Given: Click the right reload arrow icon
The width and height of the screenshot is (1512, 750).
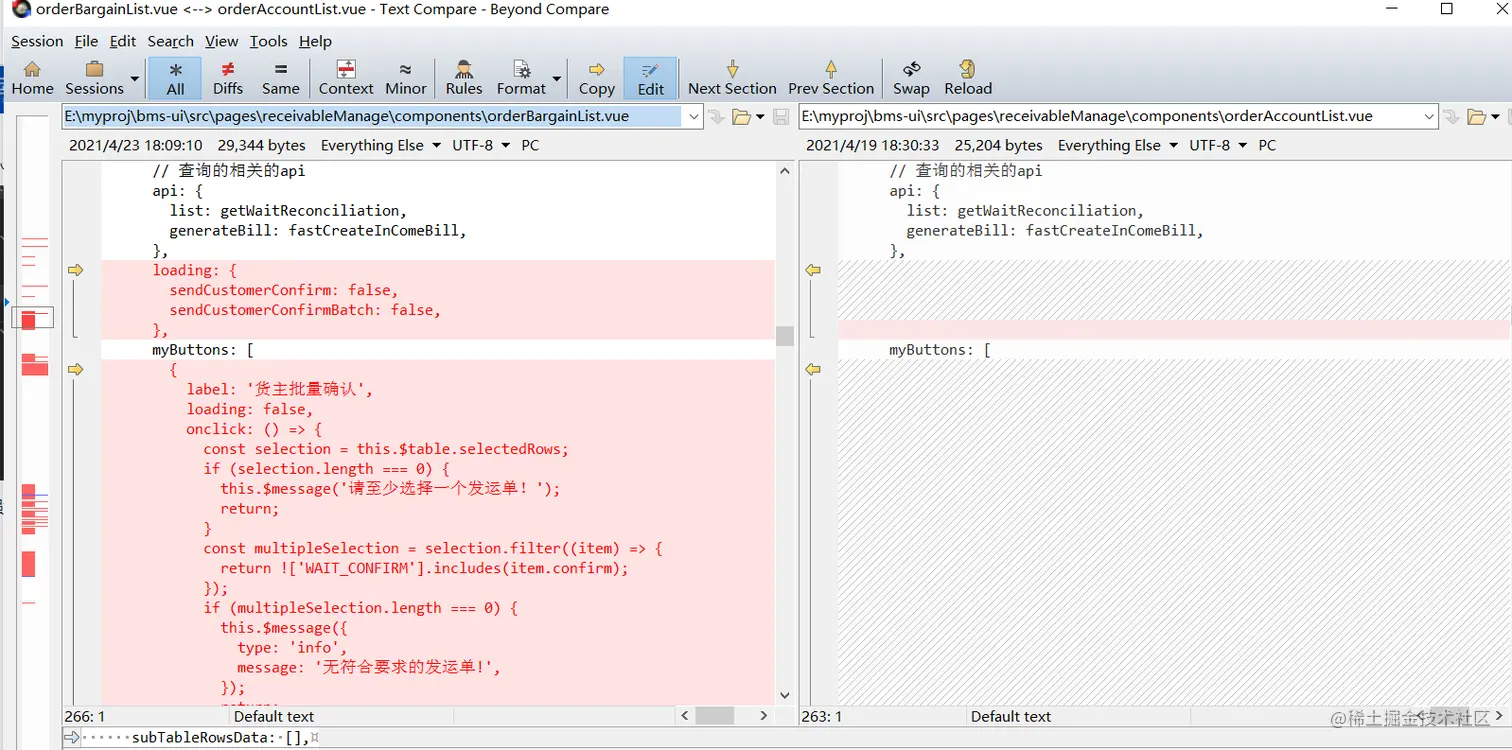Looking at the screenshot, I should coord(1452,117).
